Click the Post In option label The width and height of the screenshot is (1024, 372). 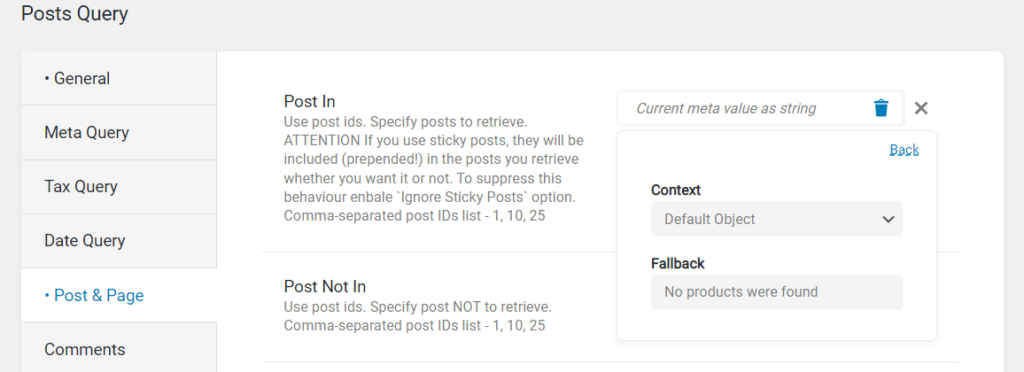click(x=310, y=101)
